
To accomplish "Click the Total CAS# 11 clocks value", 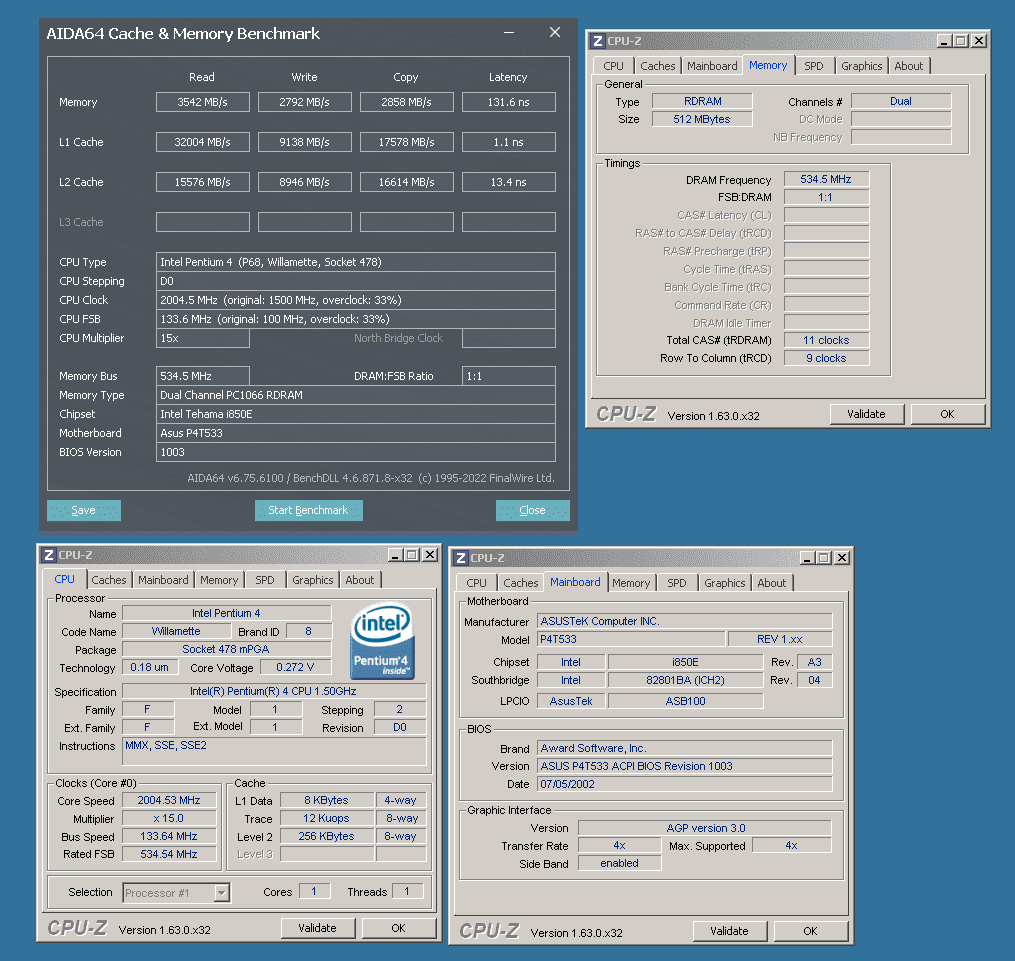I will point(826,340).
